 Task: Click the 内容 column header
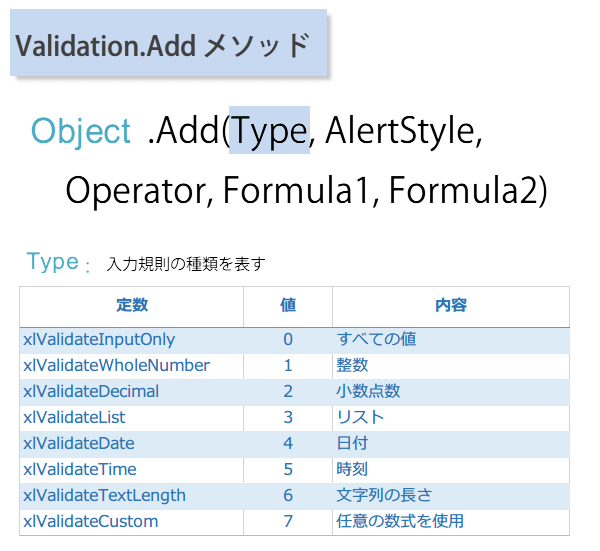tap(450, 305)
